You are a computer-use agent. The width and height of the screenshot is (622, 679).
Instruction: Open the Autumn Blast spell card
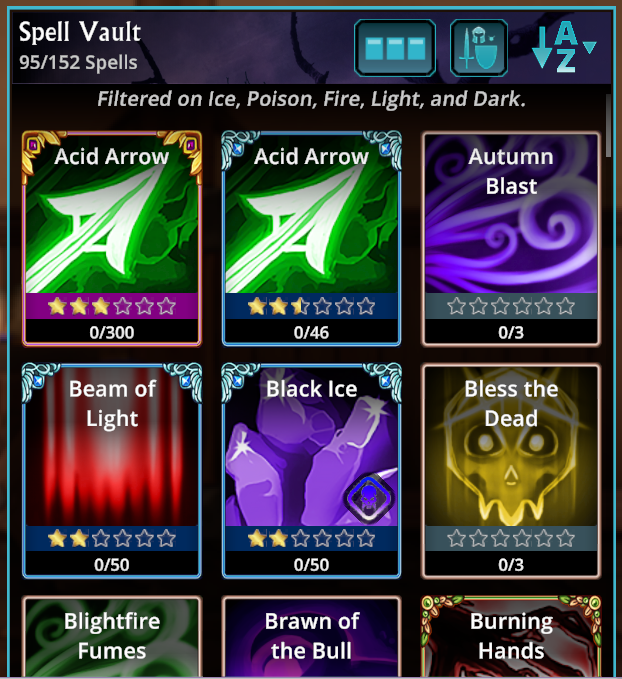511,239
